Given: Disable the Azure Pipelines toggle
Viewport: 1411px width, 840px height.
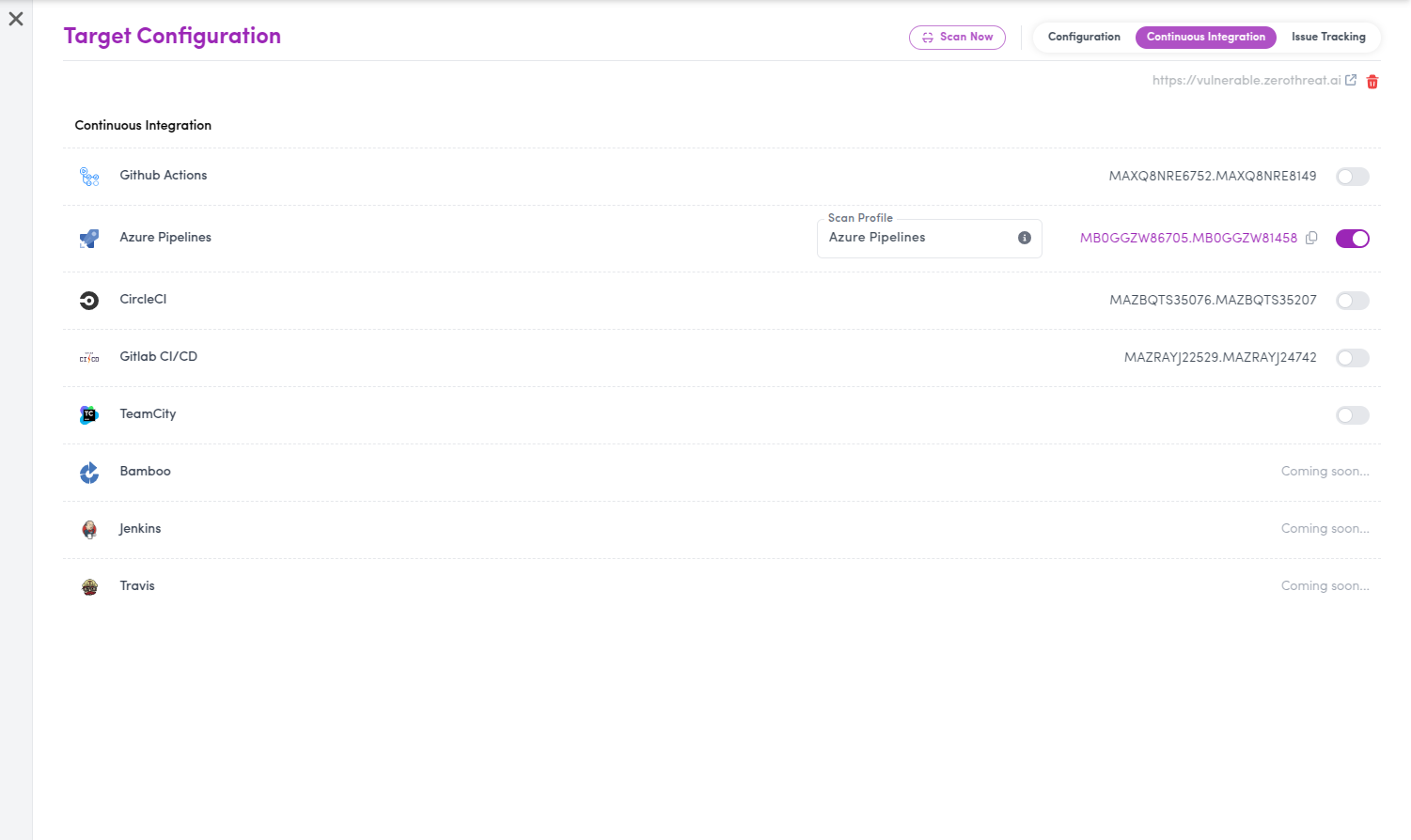Looking at the screenshot, I should [1353, 239].
